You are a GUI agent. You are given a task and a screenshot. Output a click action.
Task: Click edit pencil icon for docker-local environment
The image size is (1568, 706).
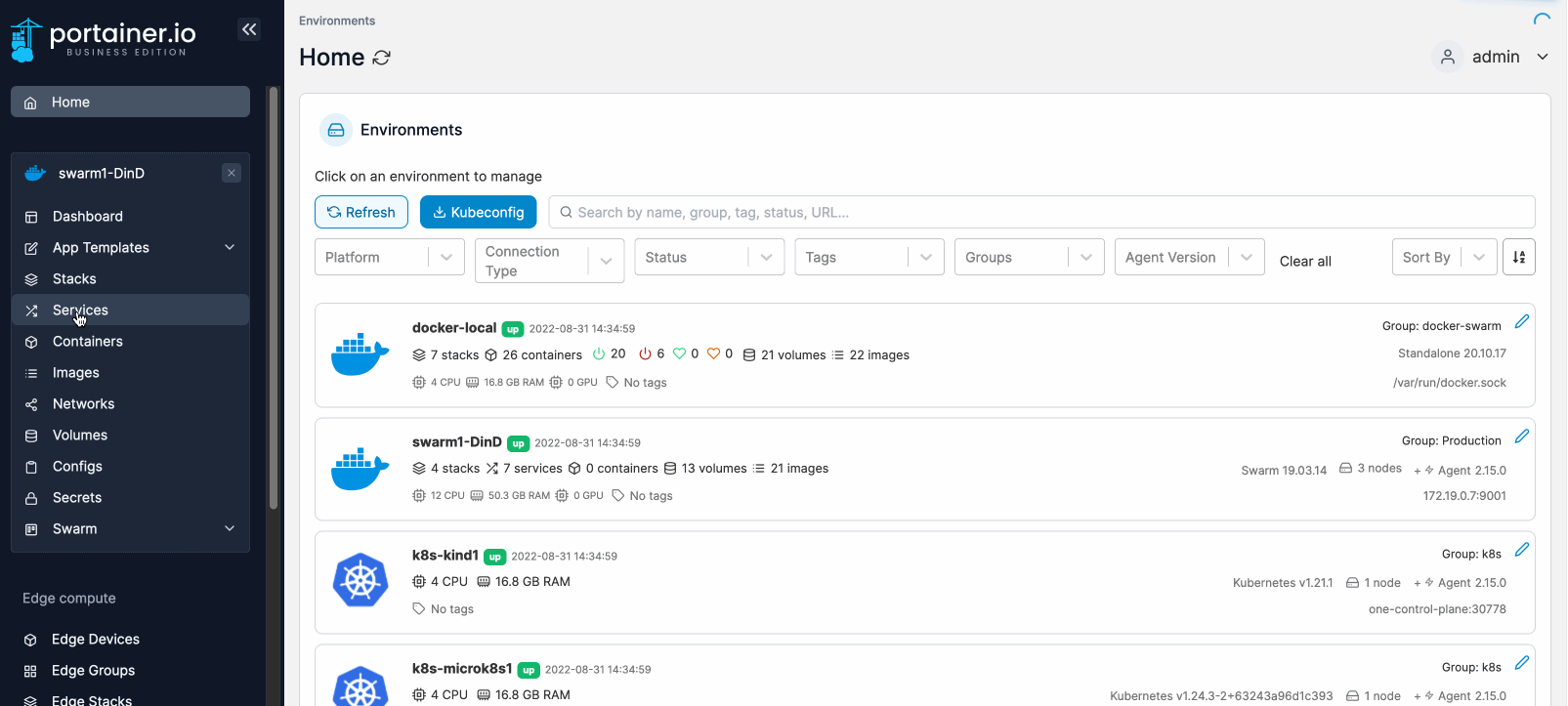pyautogui.click(x=1521, y=322)
